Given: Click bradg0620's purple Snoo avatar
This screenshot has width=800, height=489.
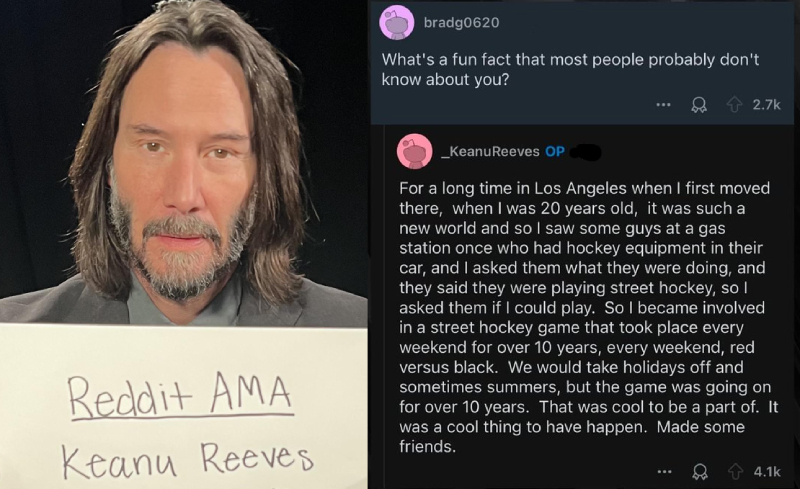Looking at the screenshot, I should pos(397,22).
